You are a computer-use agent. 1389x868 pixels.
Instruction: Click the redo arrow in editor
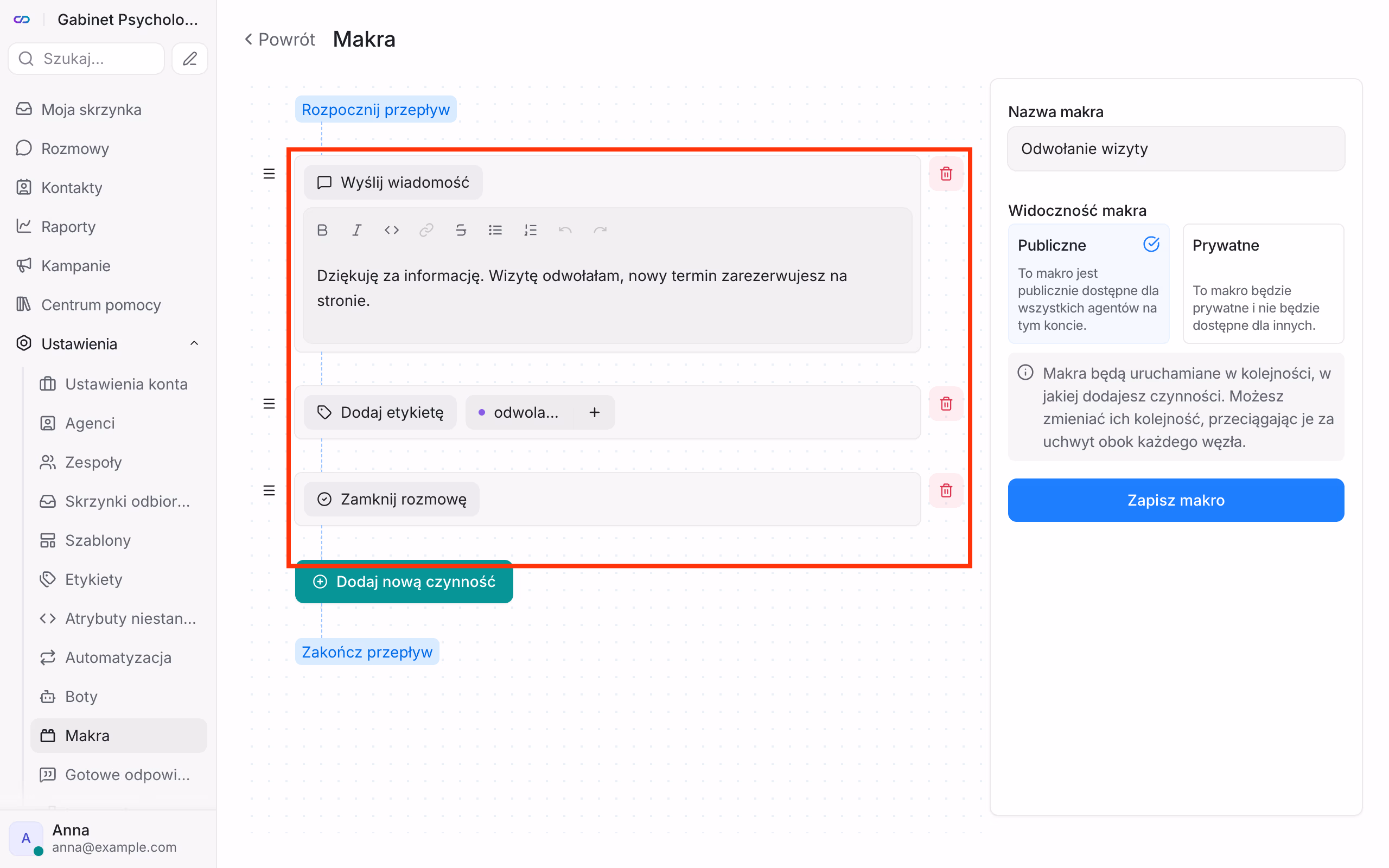[x=600, y=230]
